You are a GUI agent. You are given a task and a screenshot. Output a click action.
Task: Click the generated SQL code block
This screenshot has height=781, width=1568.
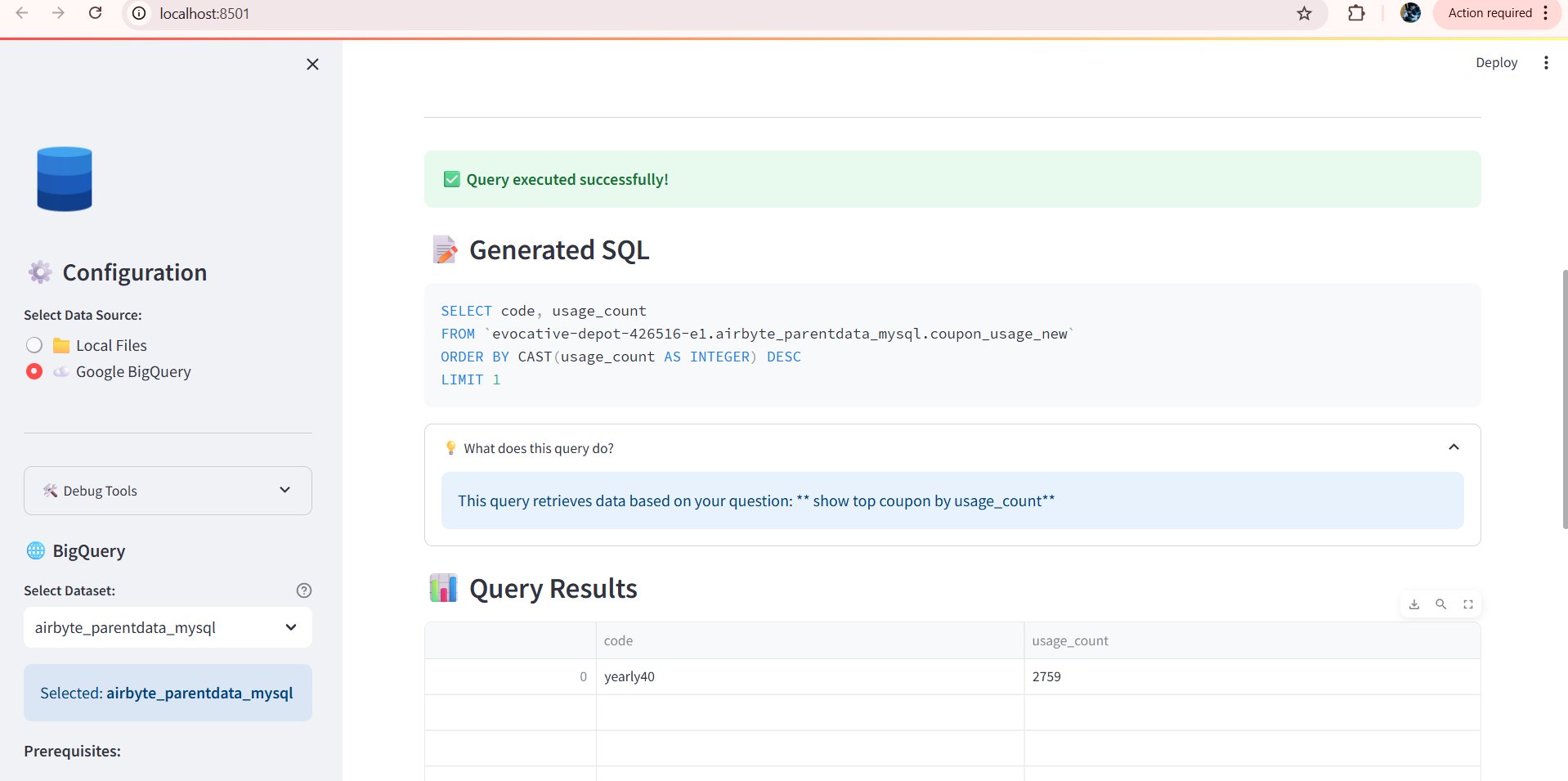pos(952,345)
